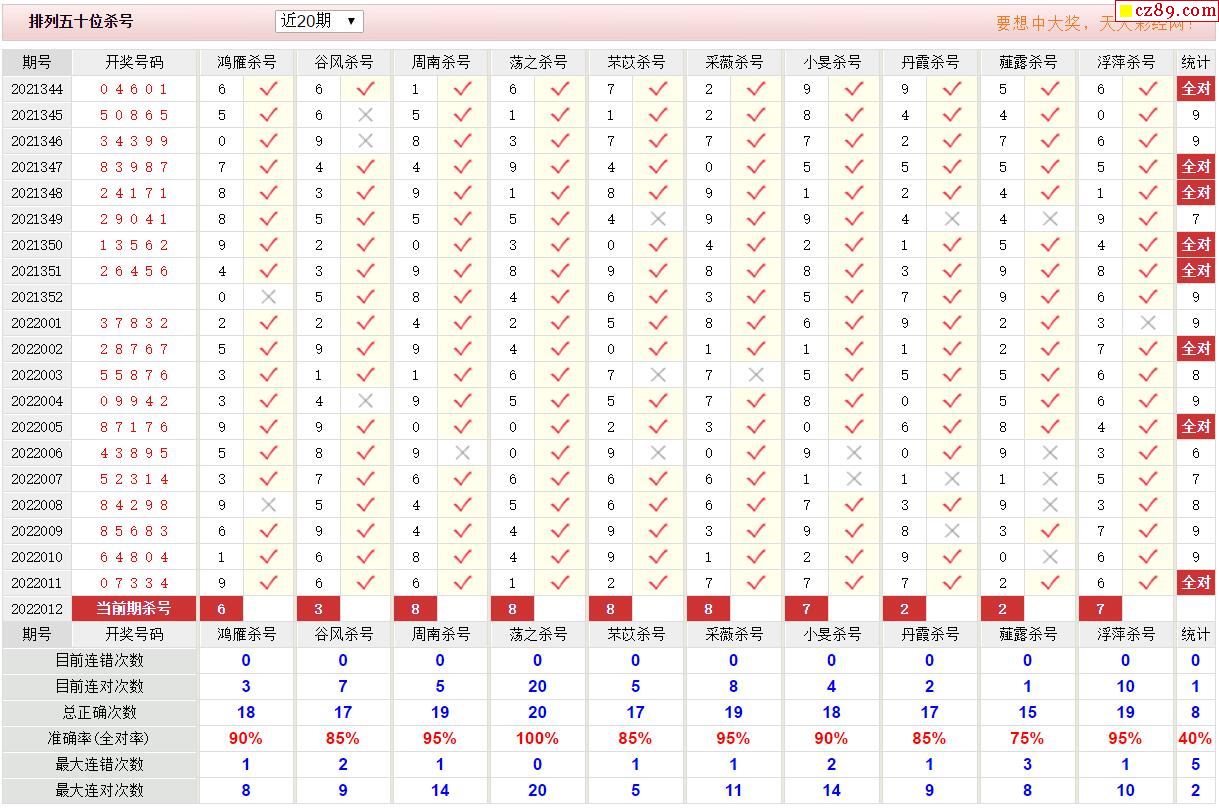Click the 全对 badge in row 2021344
The width and height of the screenshot is (1219, 809).
coord(1196,88)
